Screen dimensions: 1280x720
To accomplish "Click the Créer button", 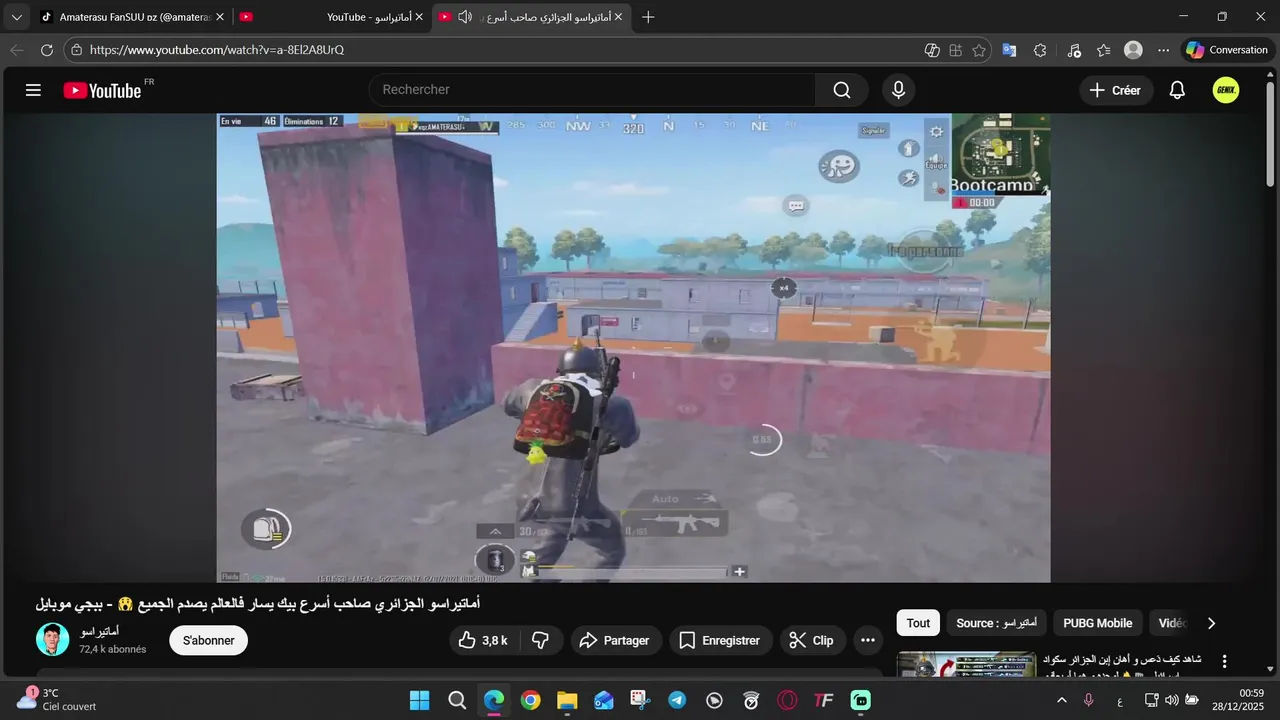I will pos(1116,90).
